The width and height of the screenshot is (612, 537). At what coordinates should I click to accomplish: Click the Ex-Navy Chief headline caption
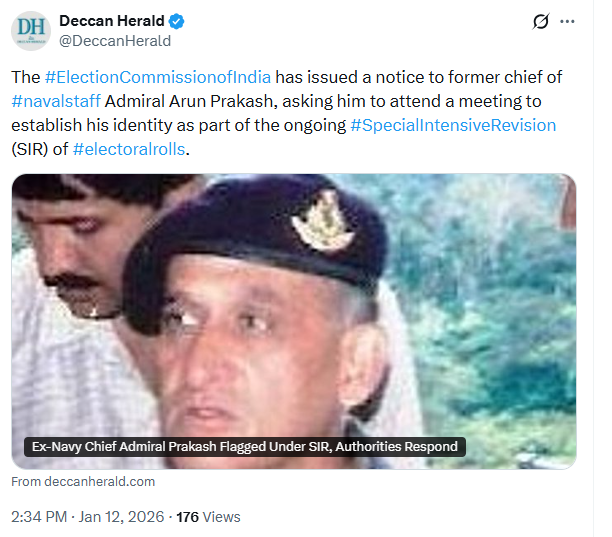243,447
